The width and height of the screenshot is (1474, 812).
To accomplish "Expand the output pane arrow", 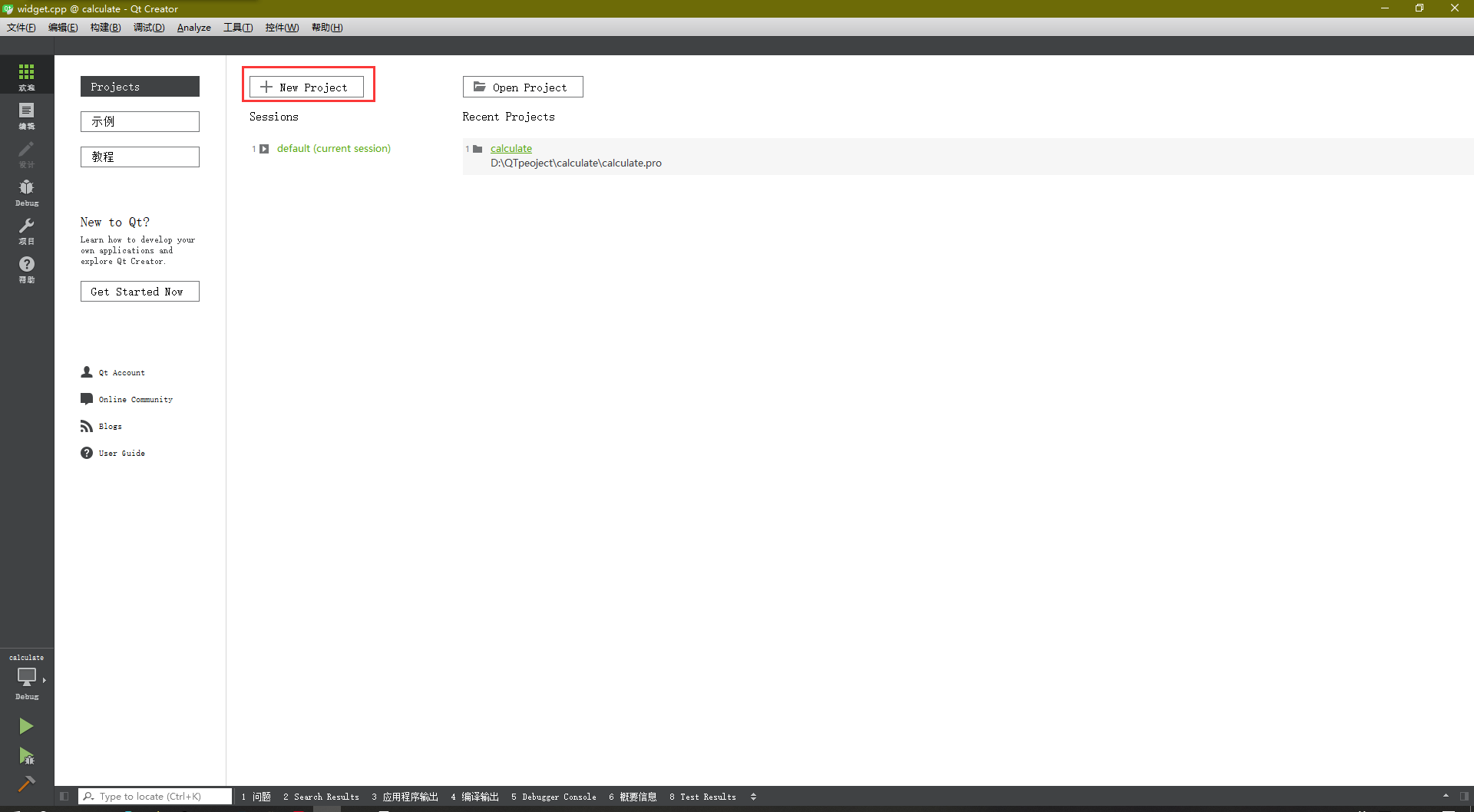I will (1446, 796).
